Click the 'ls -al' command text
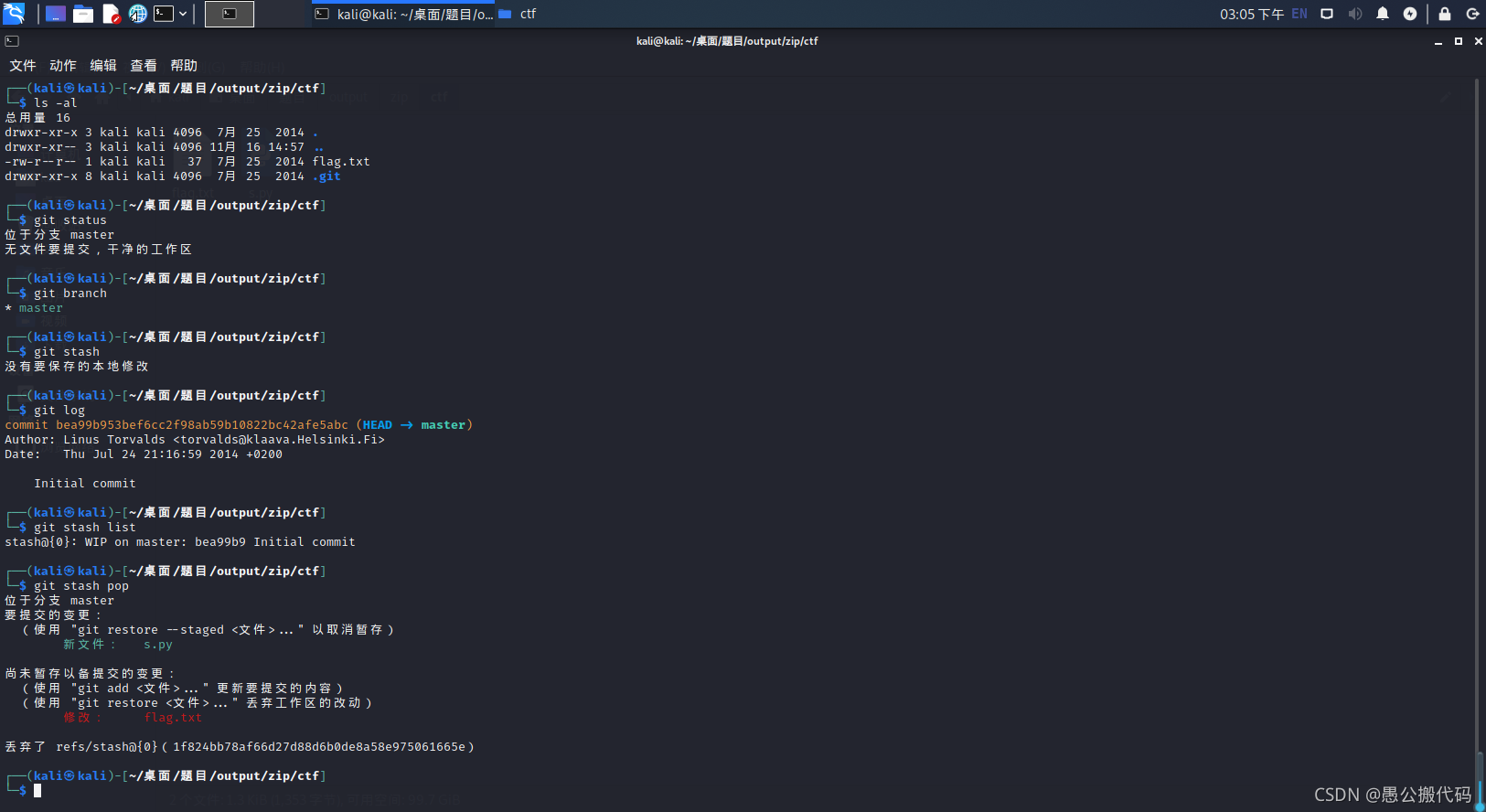This screenshot has width=1486, height=812. [56, 103]
